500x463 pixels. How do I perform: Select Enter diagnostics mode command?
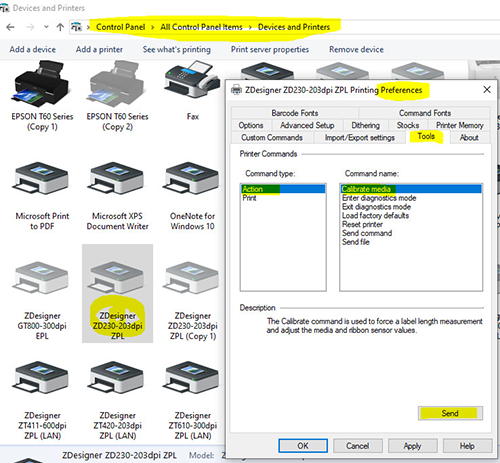tap(411, 198)
